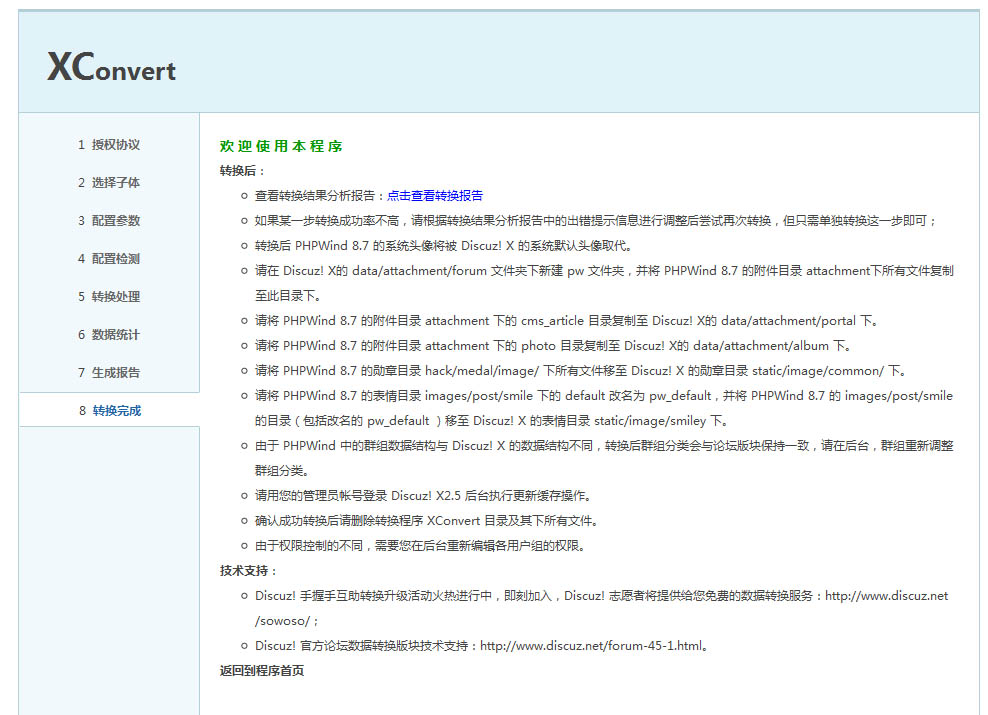Click the 技术支持 section heading
This screenshot has height=715, width=988.
click(x=248, y=571)
